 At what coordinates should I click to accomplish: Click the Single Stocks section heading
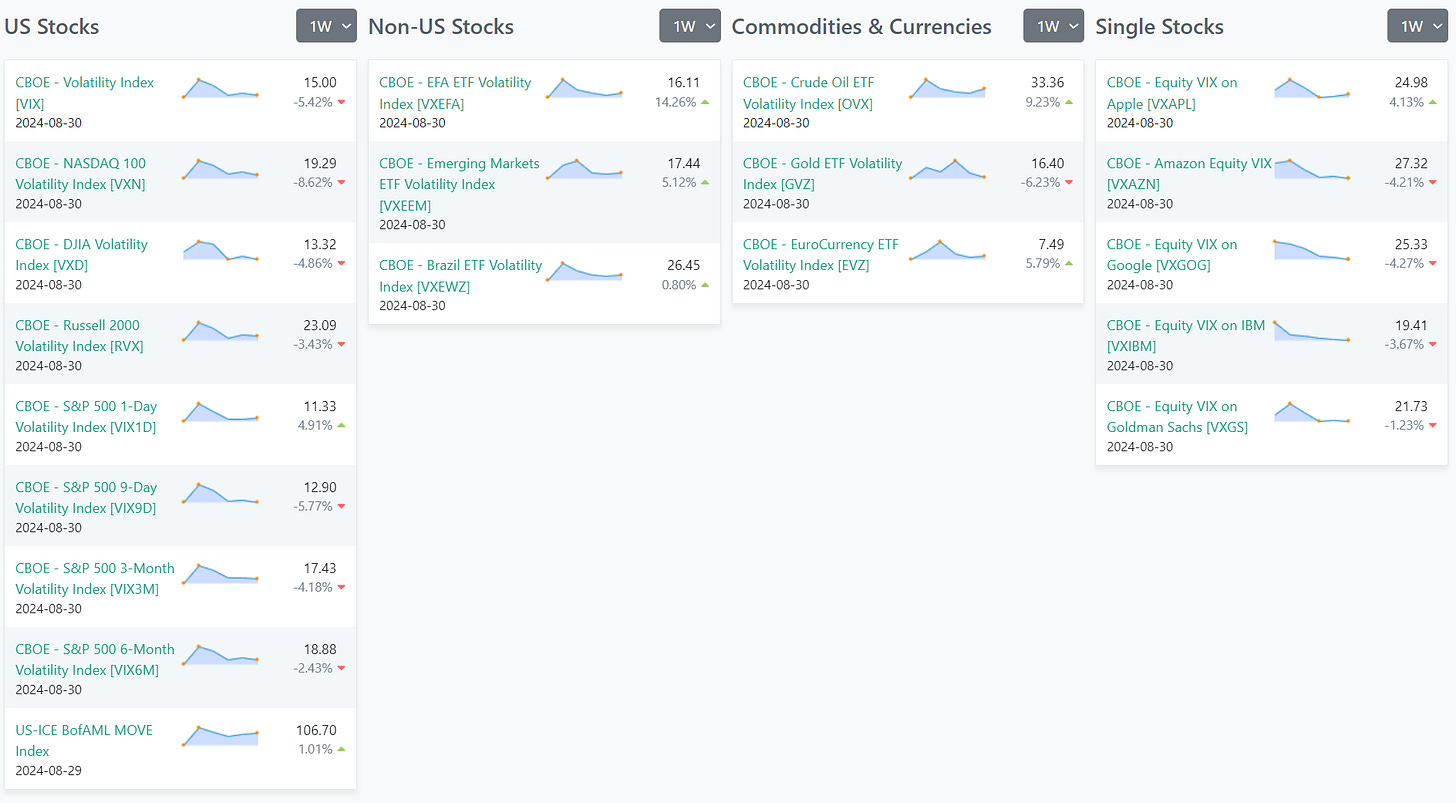(1160, 27)
